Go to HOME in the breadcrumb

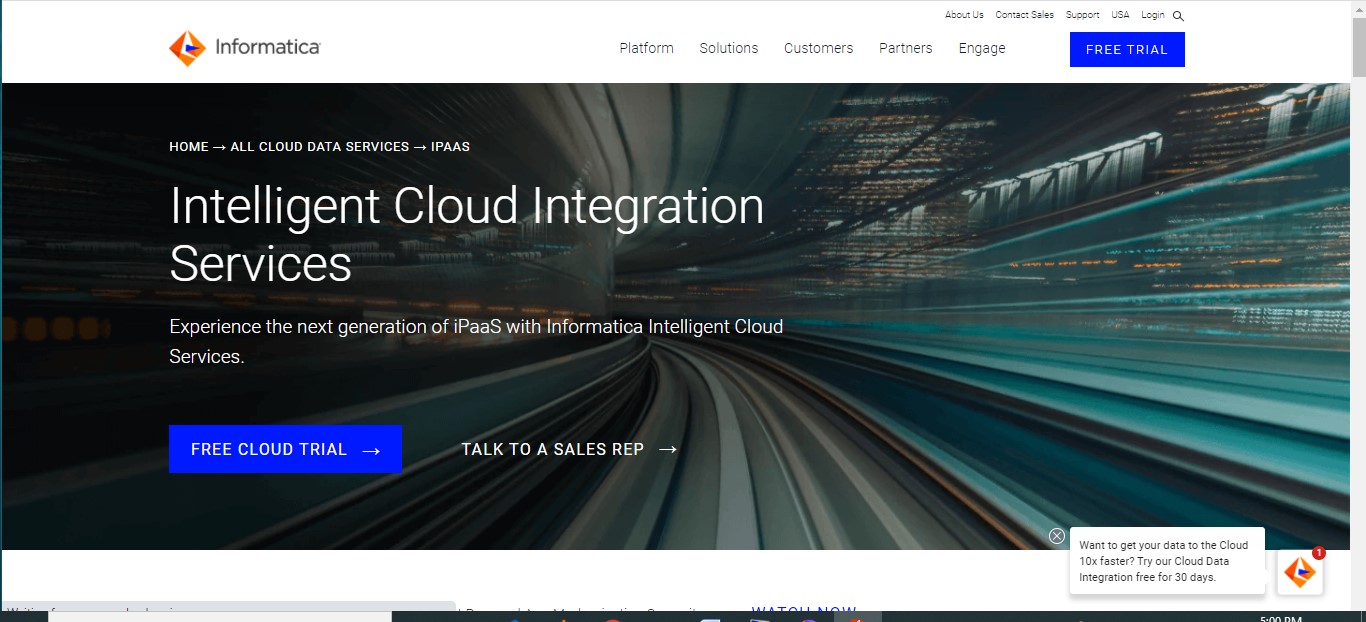189,146
